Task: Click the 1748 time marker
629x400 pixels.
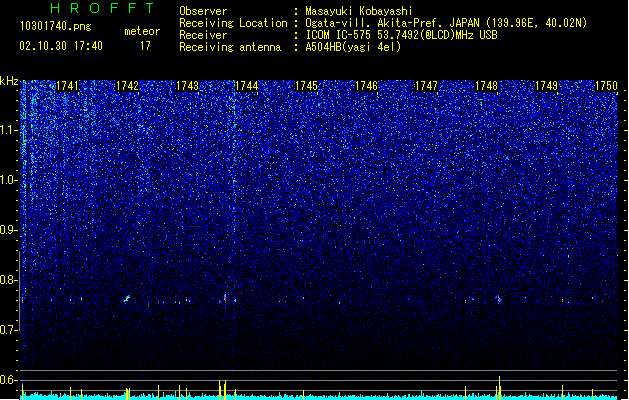Action: 486,86
